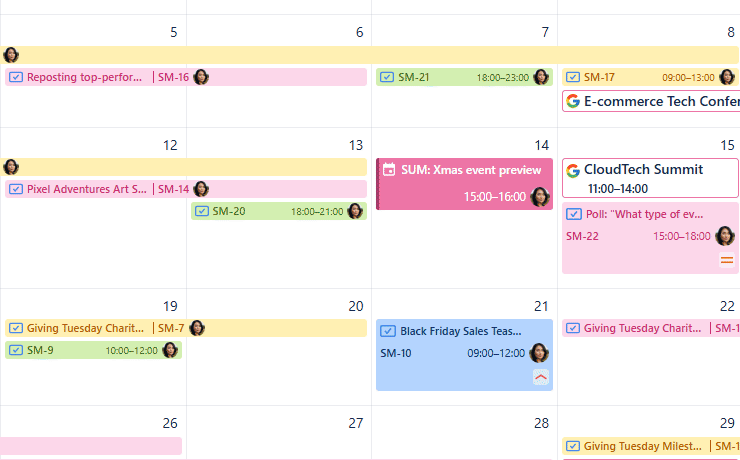Select the date 20 day number
This screenshot has height=460, width=740.
[355, 306]
